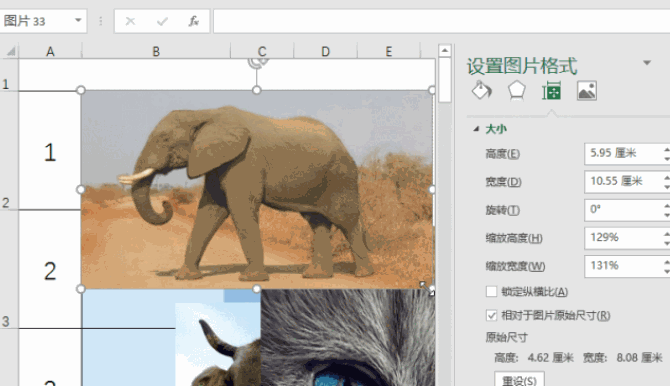Select column D header
The width and height of the screenshot is (670, 386).
pyautogui.click(x=325, y=51)
